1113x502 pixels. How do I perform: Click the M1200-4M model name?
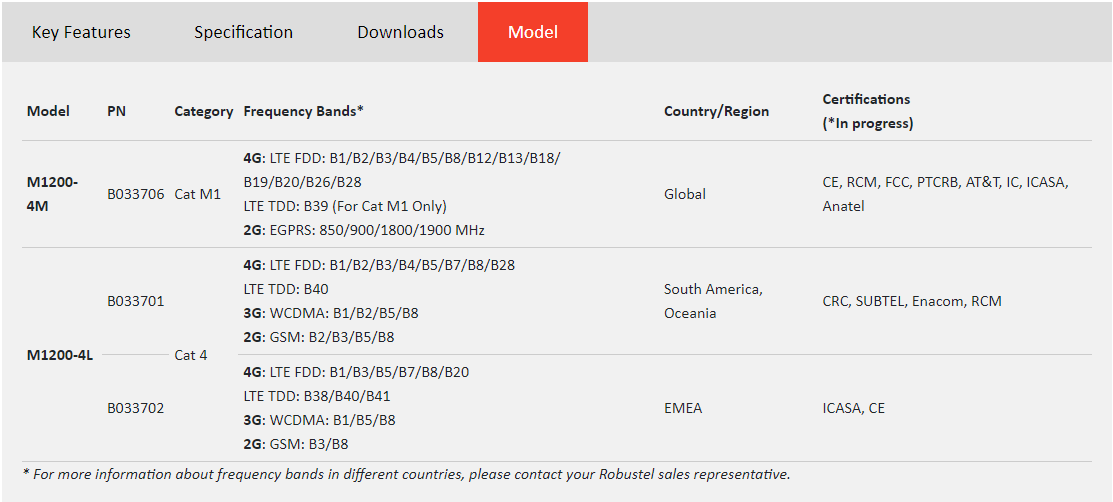[x=53, y=194]
